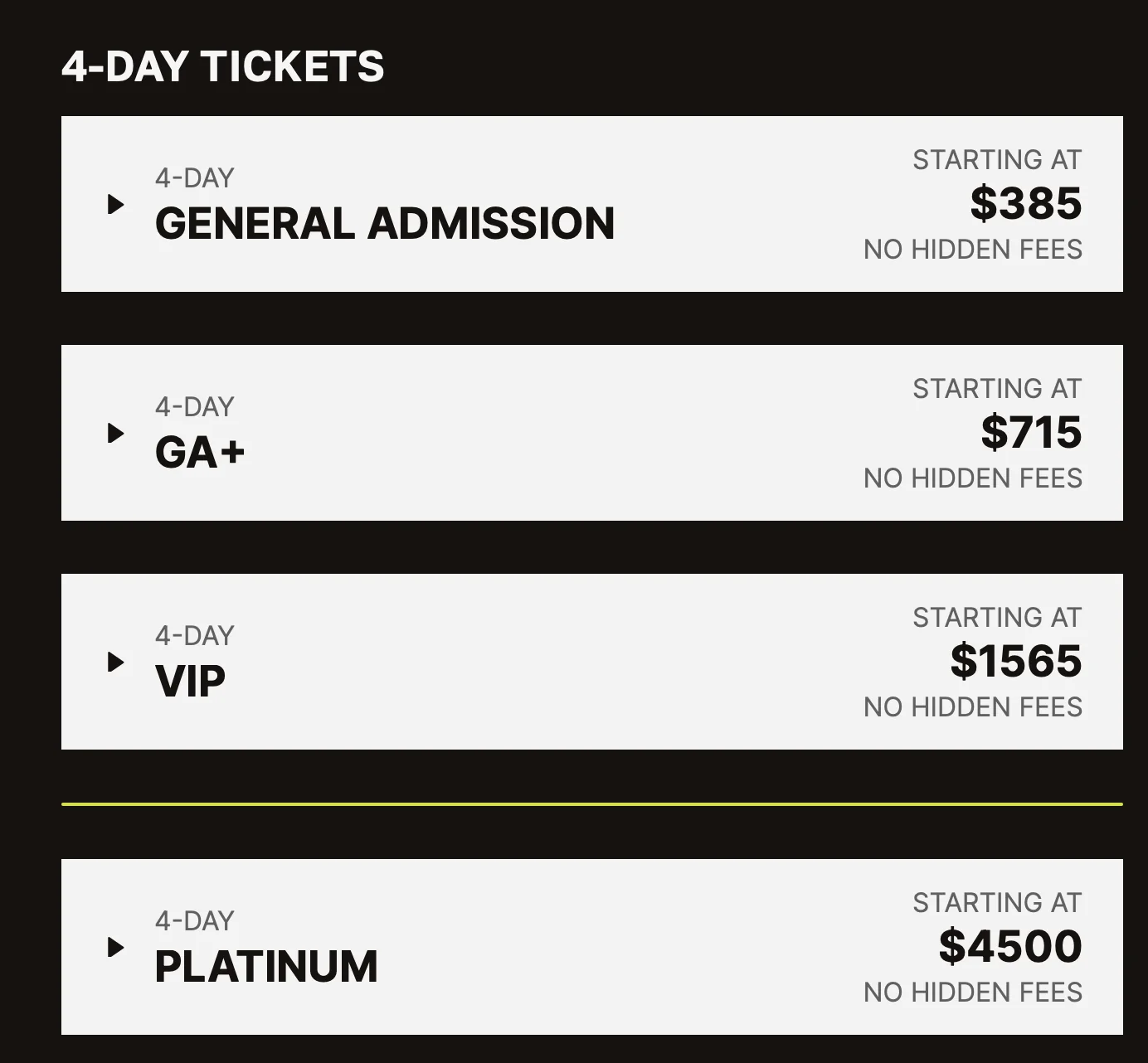Click the yellow divider above Platinum

589,803
